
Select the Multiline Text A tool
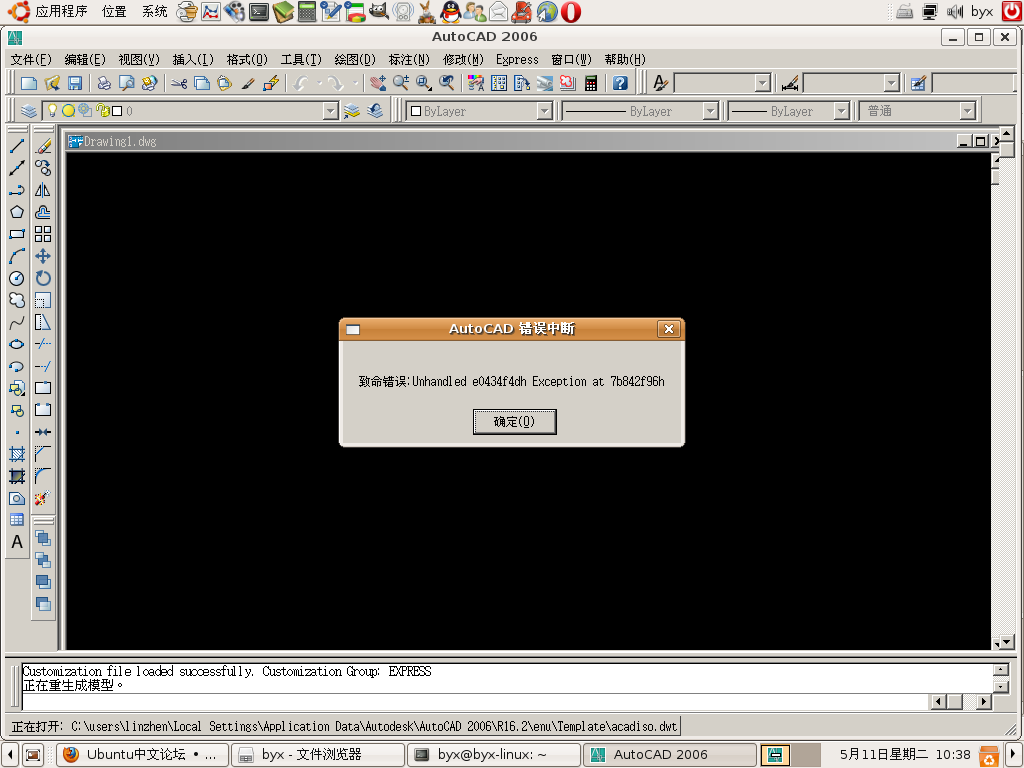tap(17, 542)
